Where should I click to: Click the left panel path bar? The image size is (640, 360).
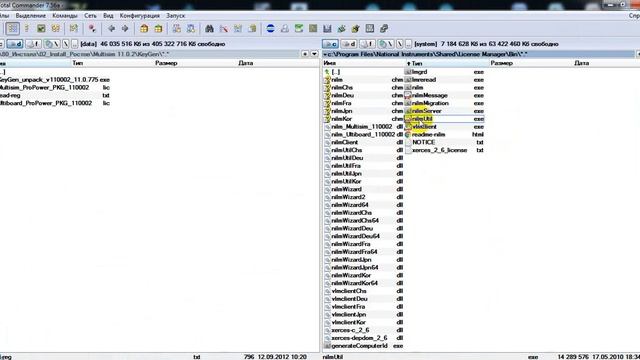pos(149,54)
